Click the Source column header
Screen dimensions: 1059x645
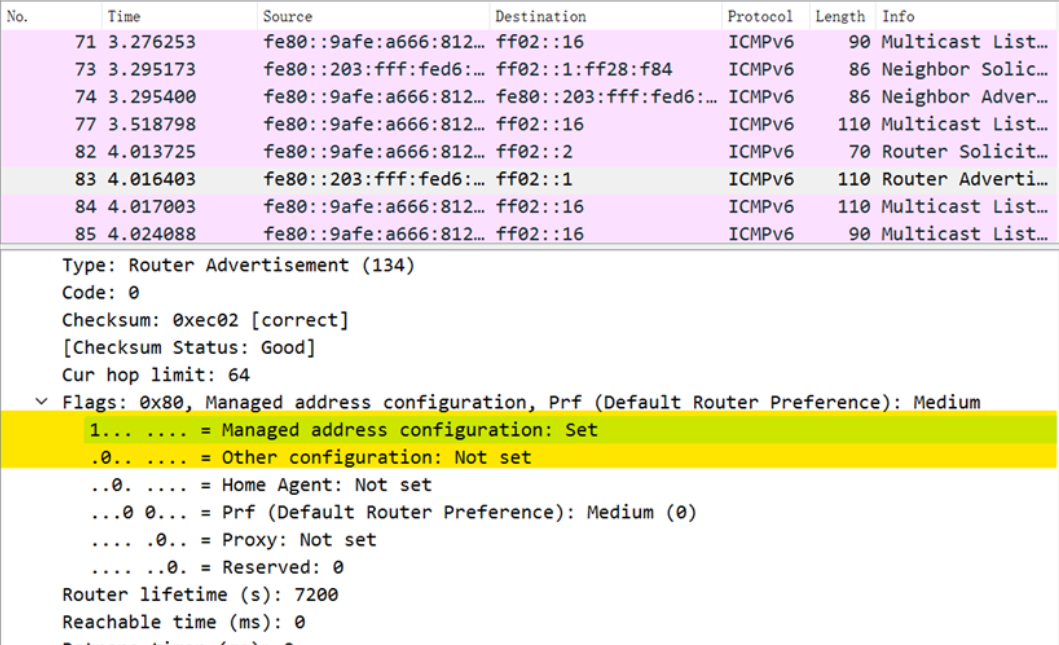(x=372, y=16)
